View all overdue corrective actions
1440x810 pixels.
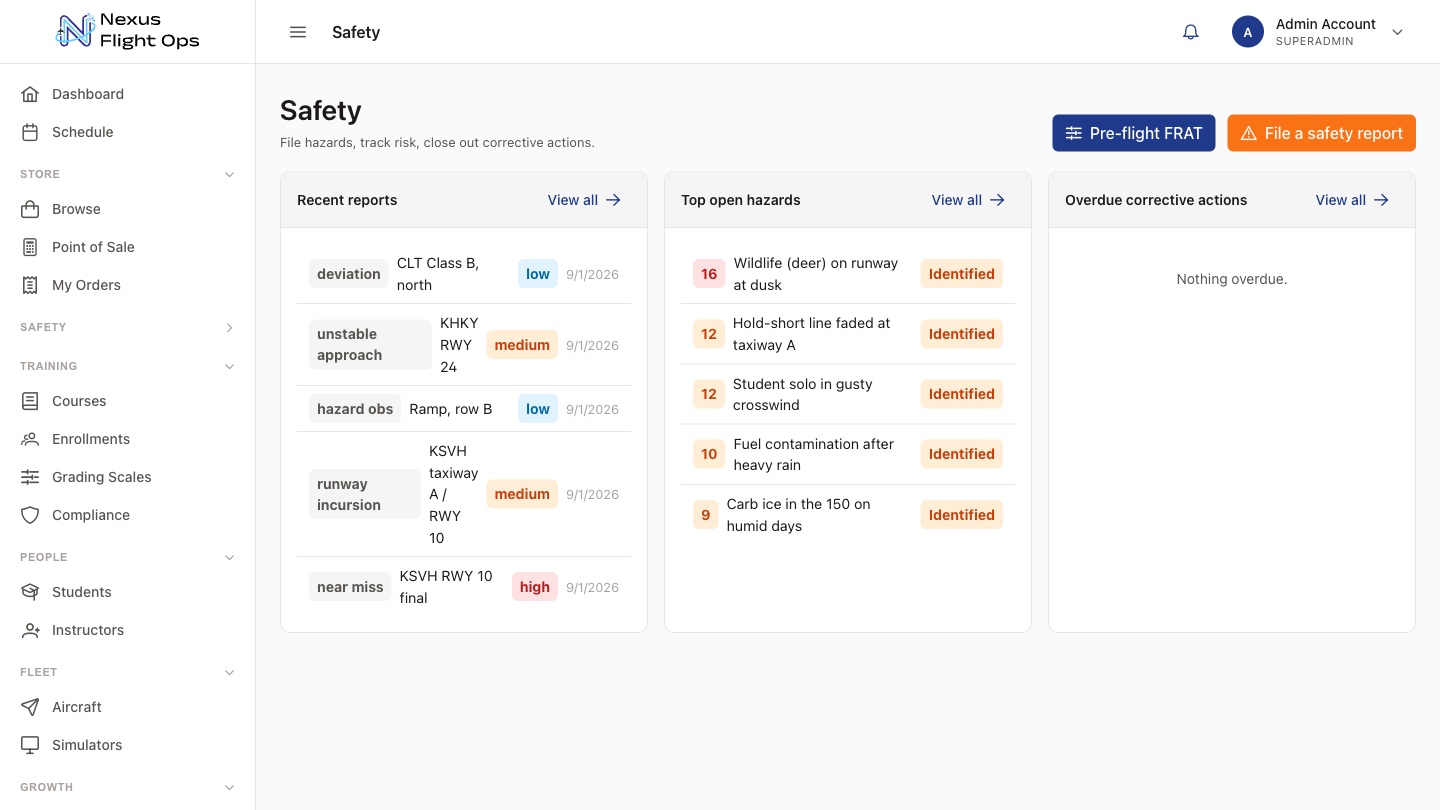click(1353, 200)
